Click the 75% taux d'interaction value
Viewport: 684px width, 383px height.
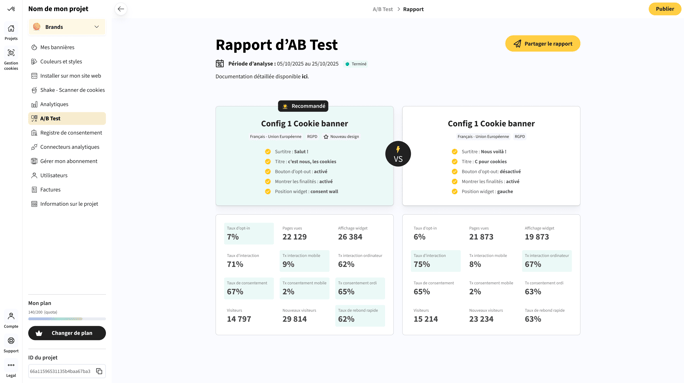[422, 264]
